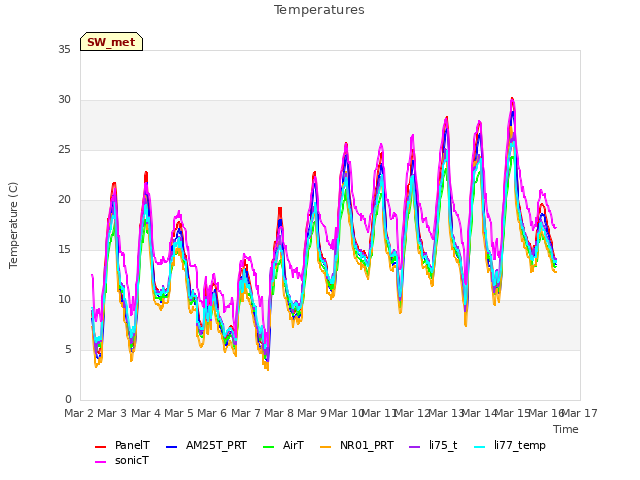The image size is (640, 480).
Task: Click the Mar 2 x-axis tick label
Action: (79, 413)
